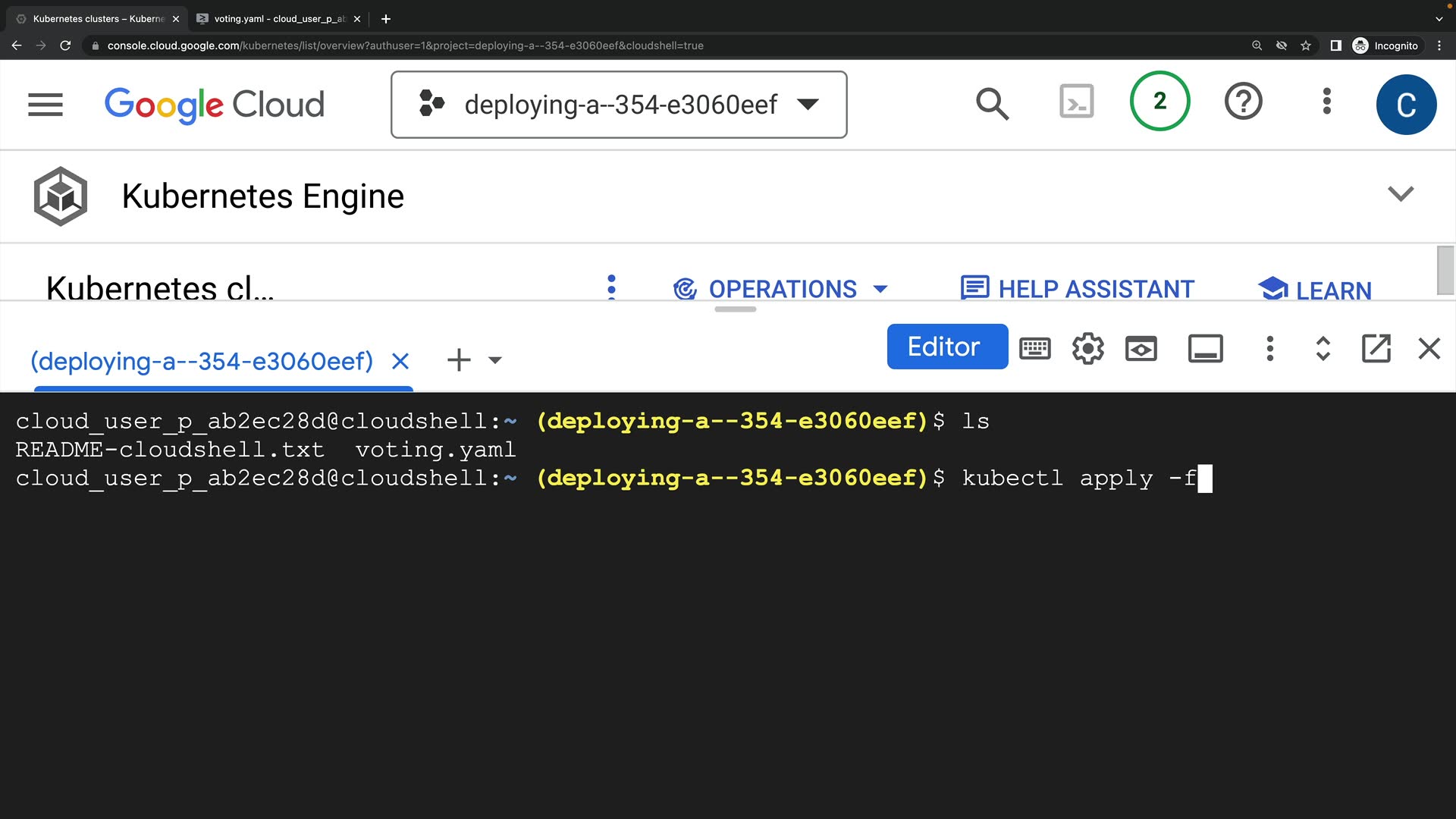
Task: Open project selector deploying-a--354-e3060eef dropdown
Action: pyautogui.click(x=619, y=105)
